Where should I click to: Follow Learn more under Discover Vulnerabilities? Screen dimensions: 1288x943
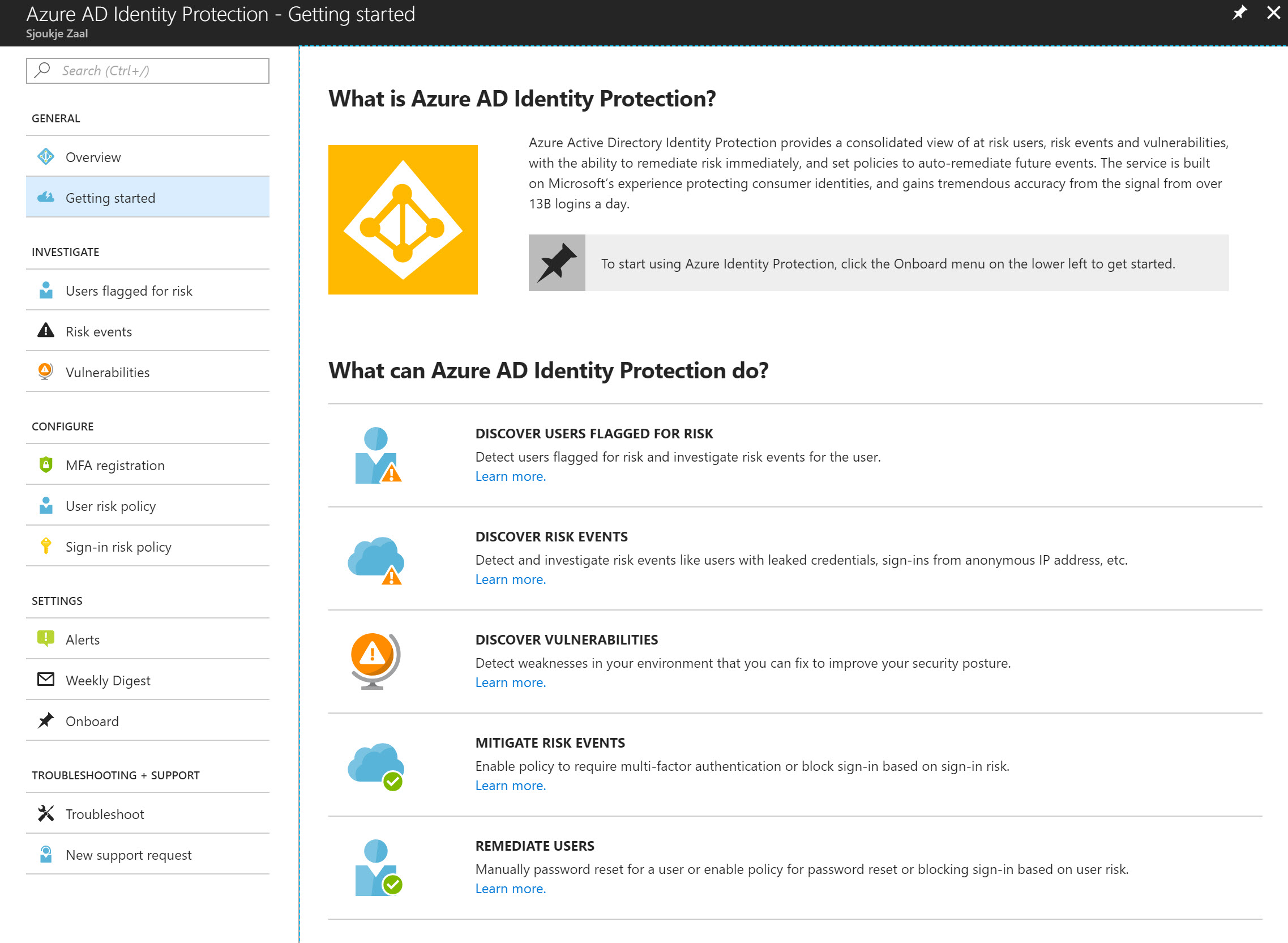tap(511, 682)
